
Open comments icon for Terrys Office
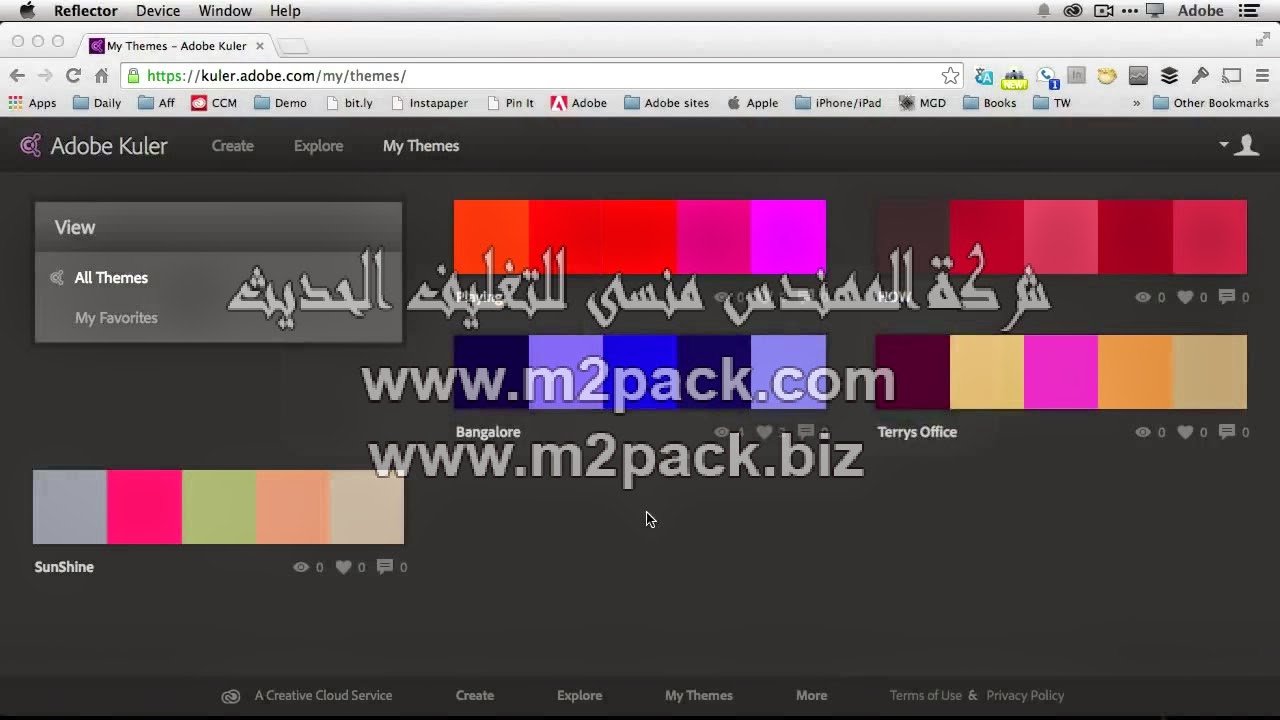(1227, 432)
